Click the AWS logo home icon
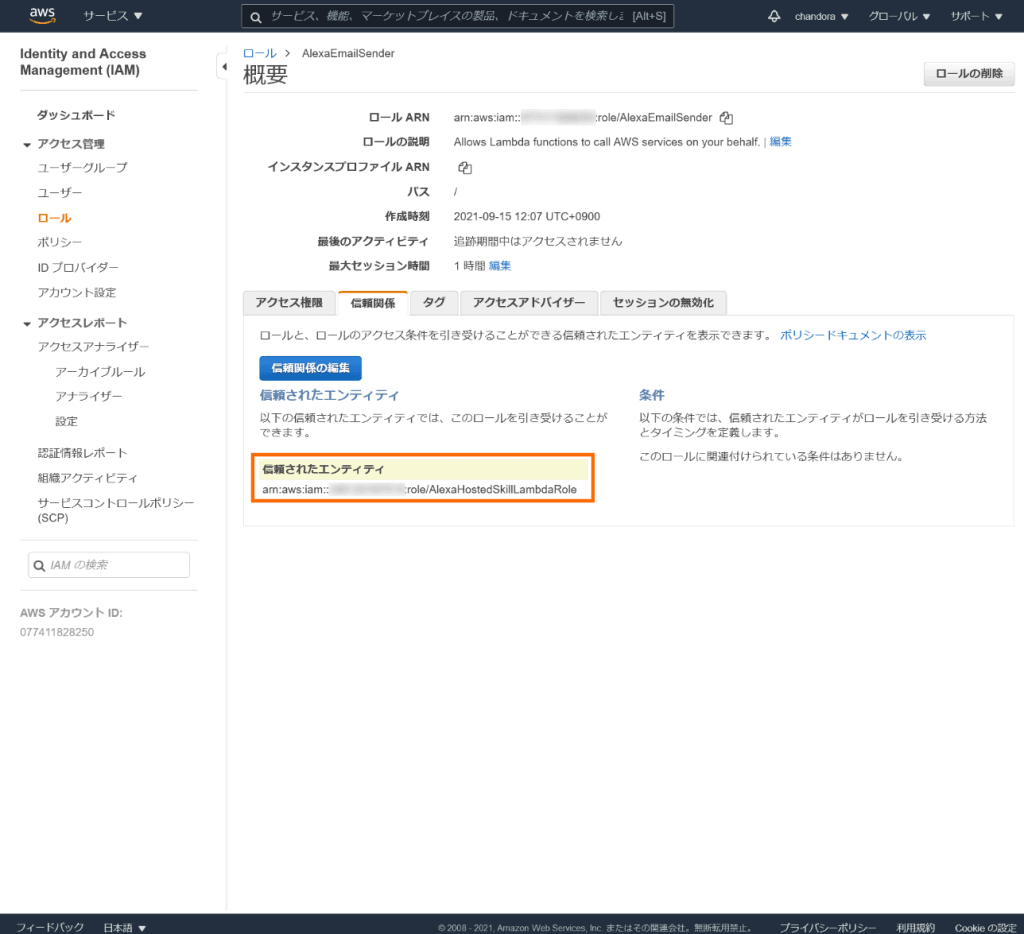 click(x=42, y=15)
